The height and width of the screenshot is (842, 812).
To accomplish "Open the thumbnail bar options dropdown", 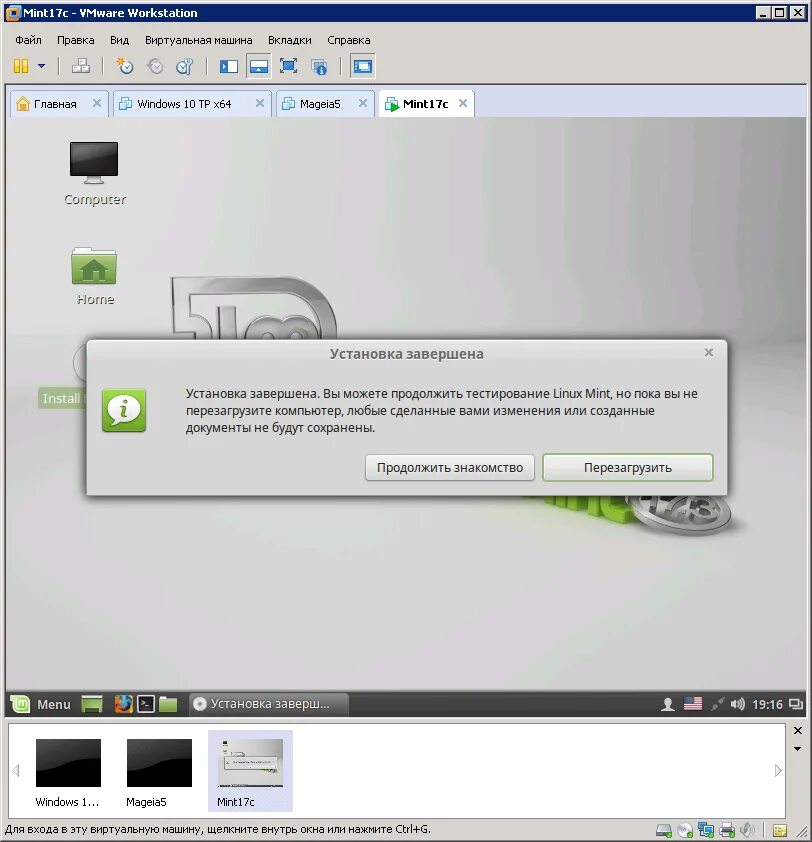I will click(798, 749).
